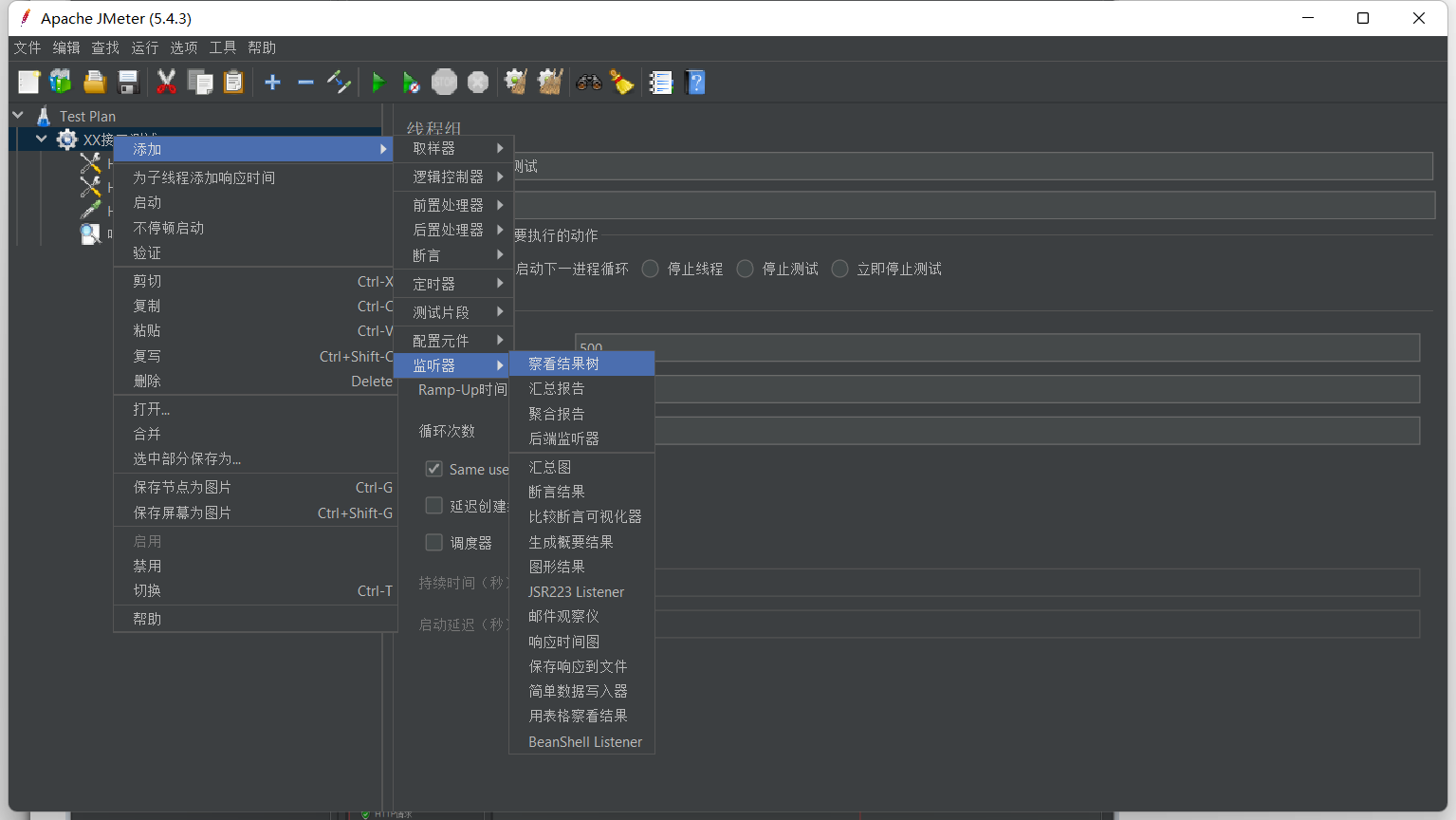This screenshot has width=1456, height=820.
Task: Choose 汇总报告 listener
Action: pos(581,388)
